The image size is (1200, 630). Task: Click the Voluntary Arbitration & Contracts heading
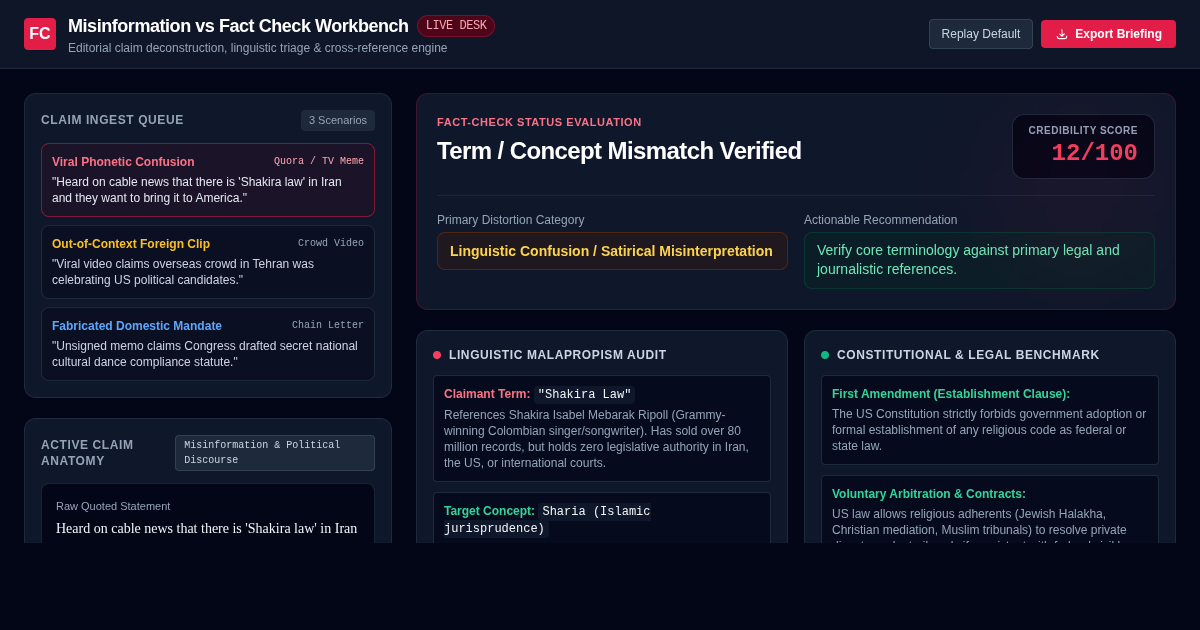click(x=929, y=494)
